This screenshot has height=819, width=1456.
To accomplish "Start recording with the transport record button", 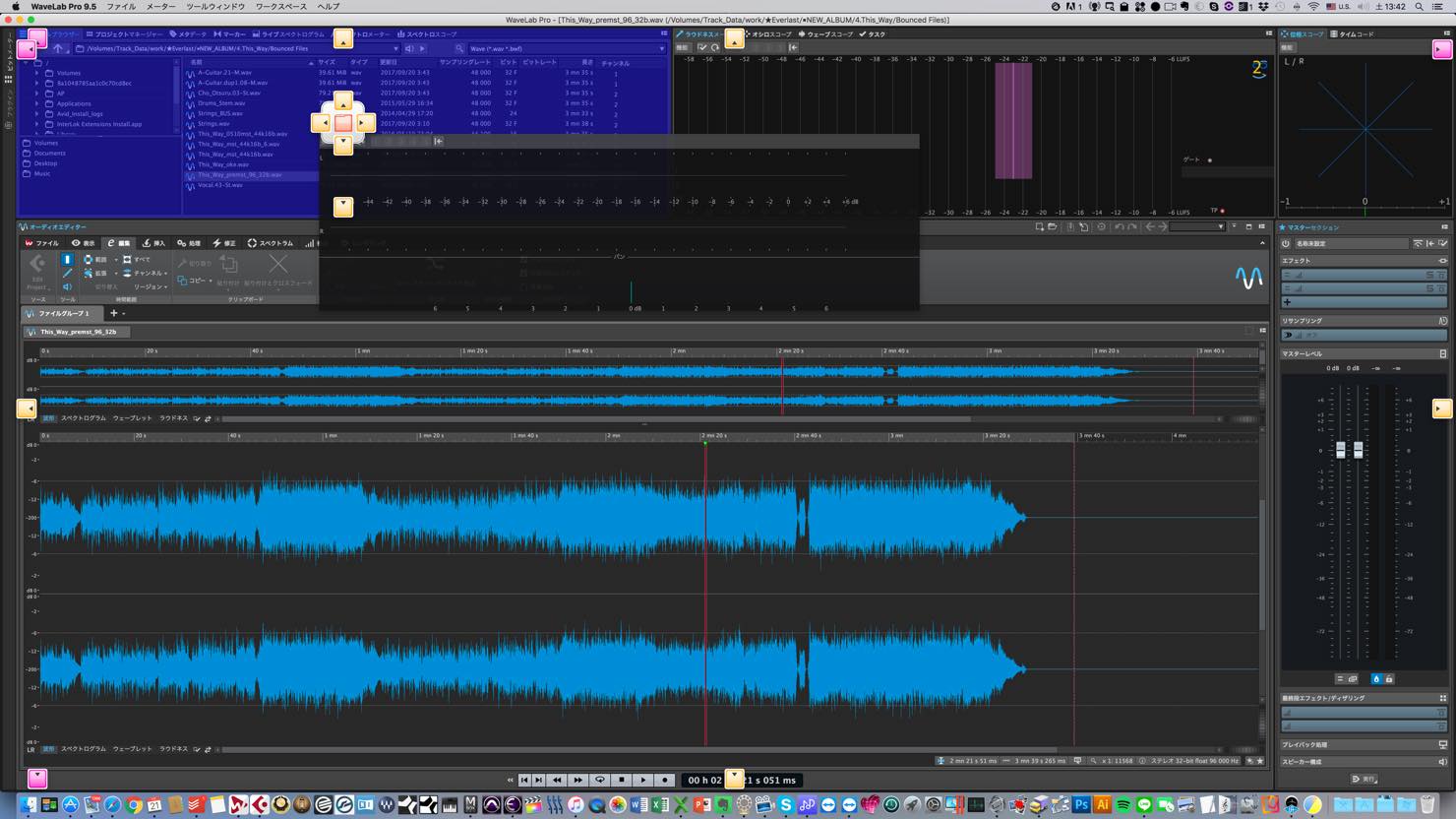I will pos(665,780).
